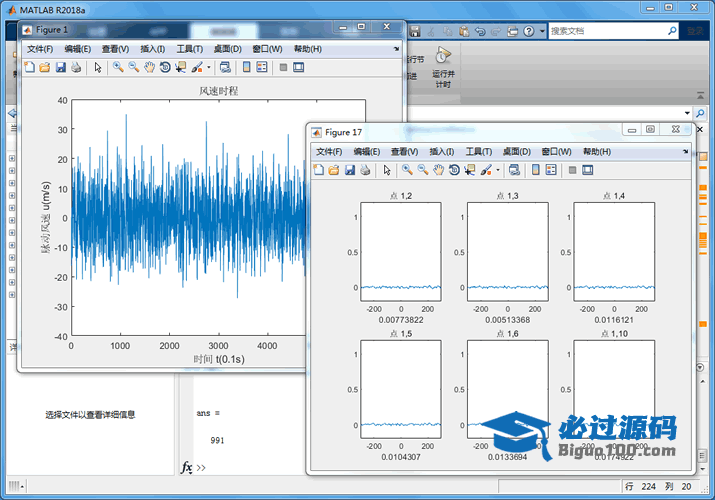Click MATLAB quick access Save icon
Image resolution: width=715 pixels, height=500 pixels.
click(414, 31)
